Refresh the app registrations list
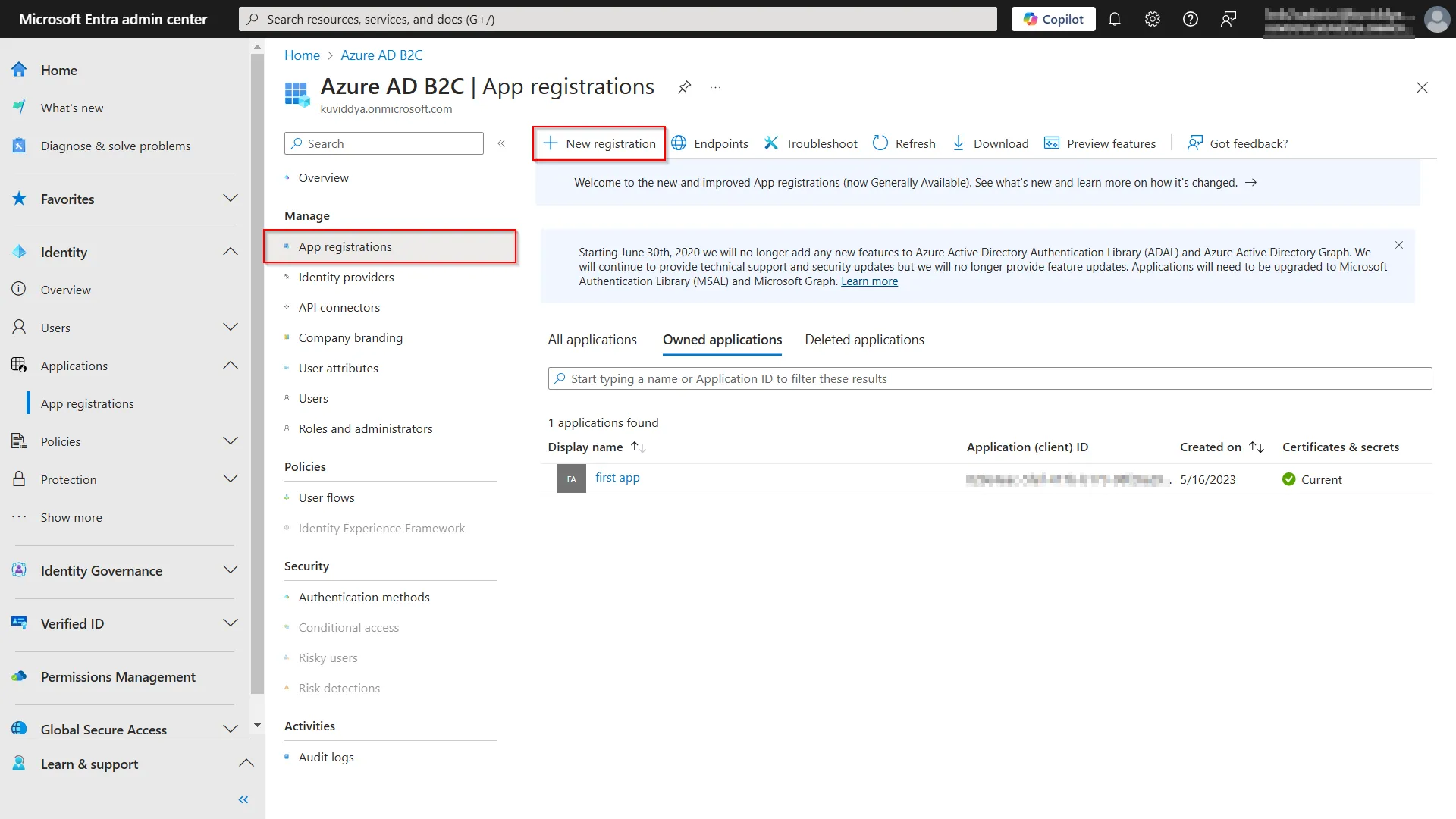Image resolution: width=1456 pixels, height=819 pixels. click(904, 143)
